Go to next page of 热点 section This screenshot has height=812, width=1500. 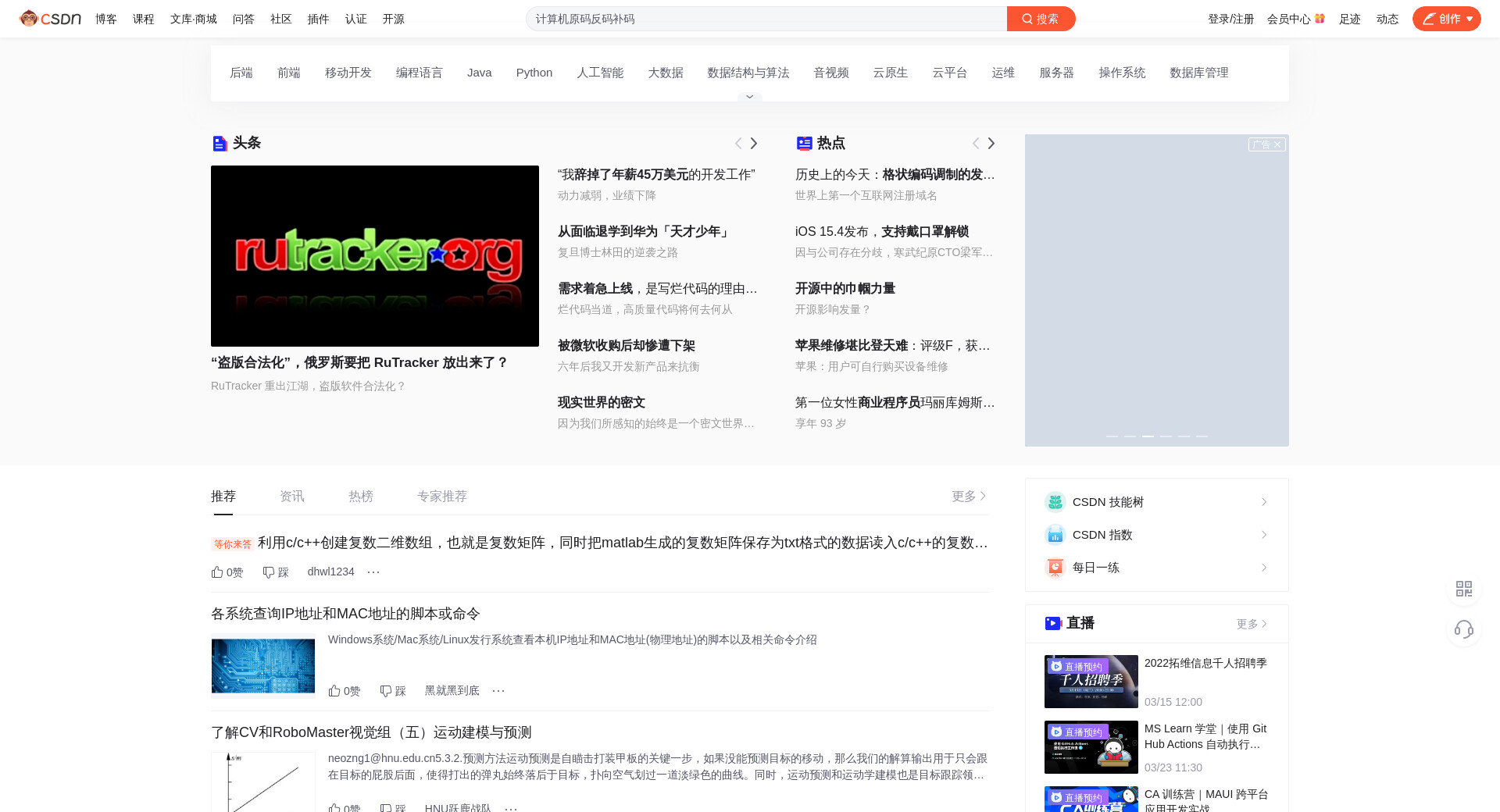coord(991,144)
